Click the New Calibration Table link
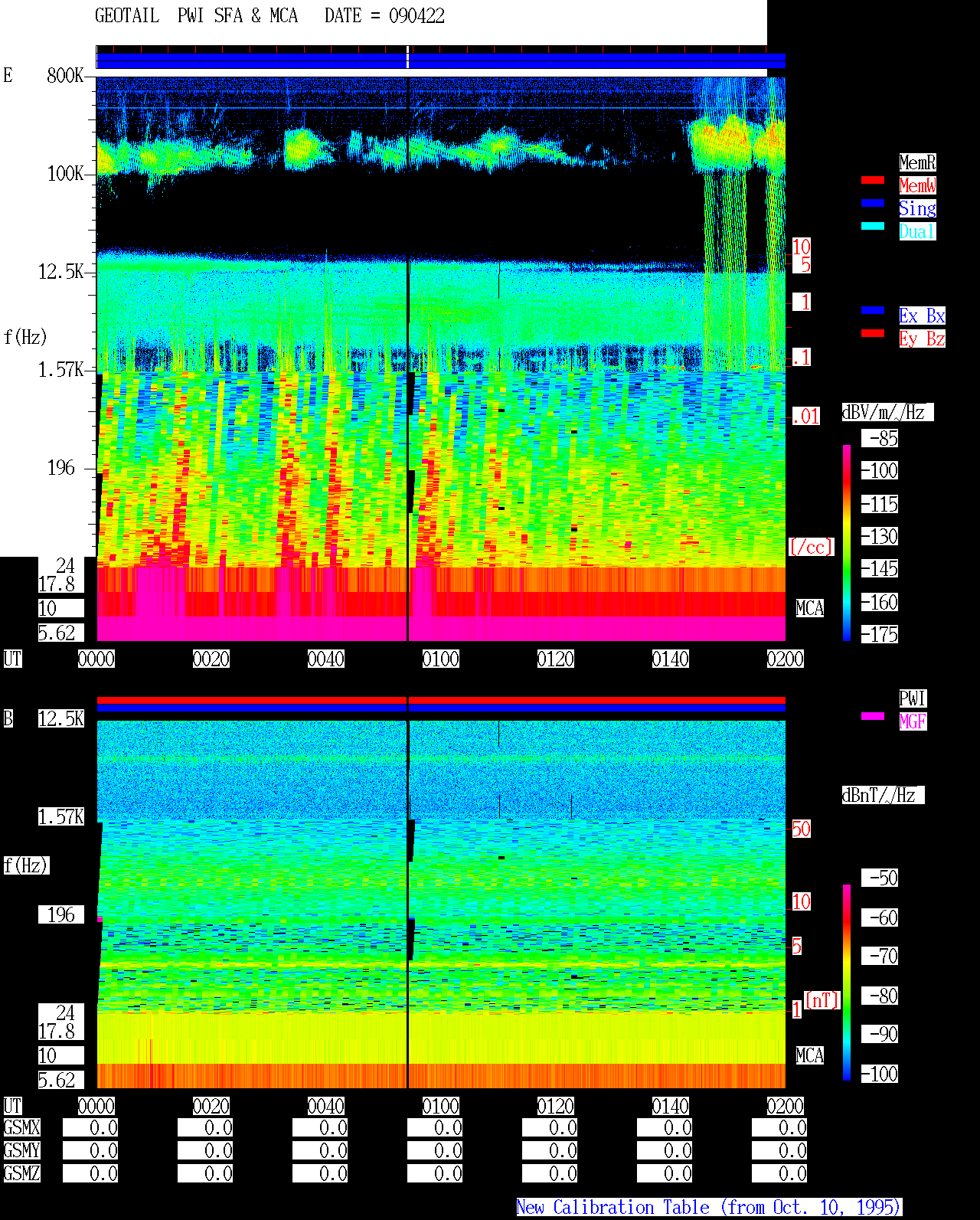Screen dimensions: 980x1220 coord(709,1207)
